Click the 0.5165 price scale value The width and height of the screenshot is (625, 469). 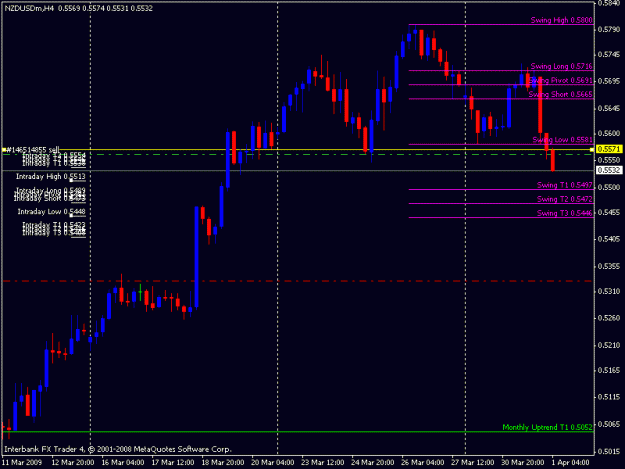coord(609,370)
